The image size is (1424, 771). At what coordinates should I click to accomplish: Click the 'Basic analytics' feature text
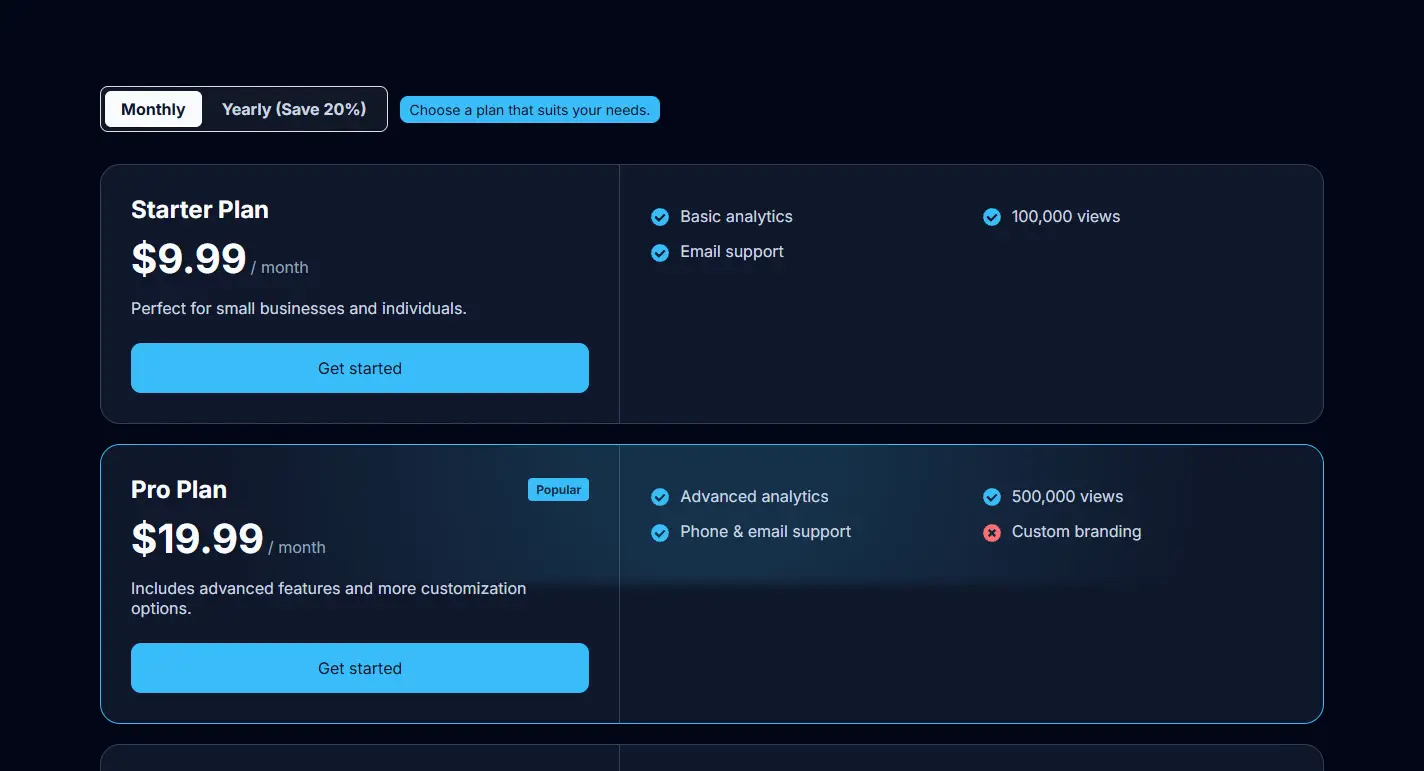pos(736,216)
